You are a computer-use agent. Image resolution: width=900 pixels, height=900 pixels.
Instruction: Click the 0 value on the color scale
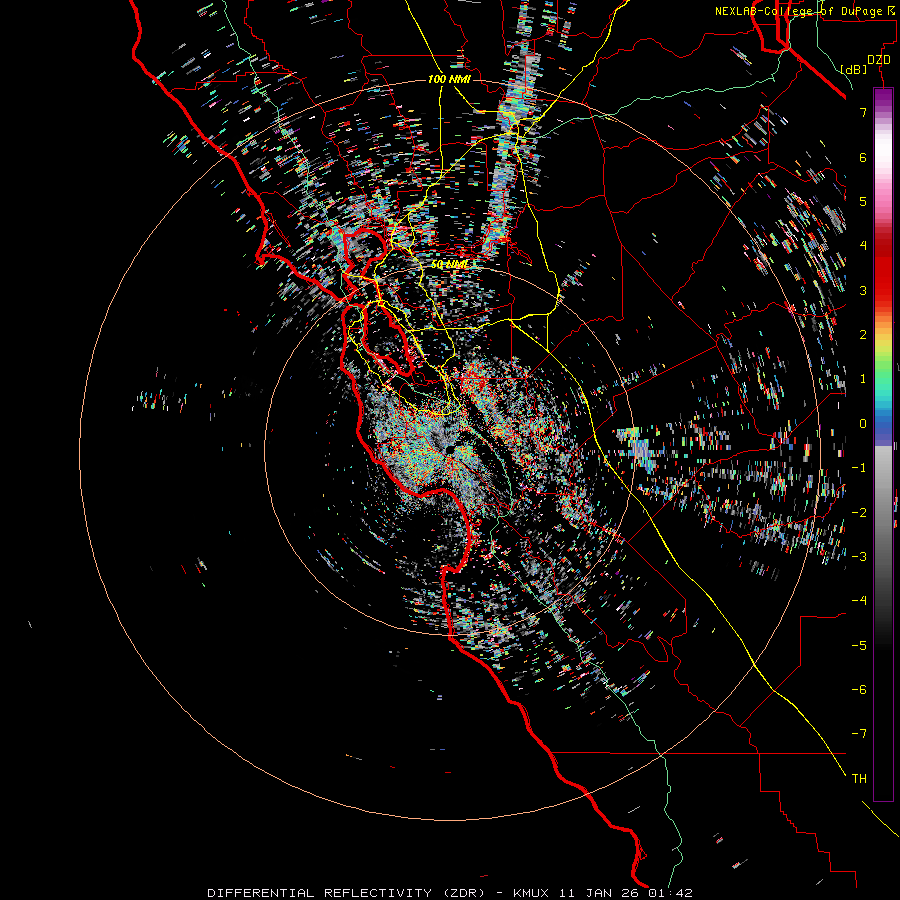863,424
